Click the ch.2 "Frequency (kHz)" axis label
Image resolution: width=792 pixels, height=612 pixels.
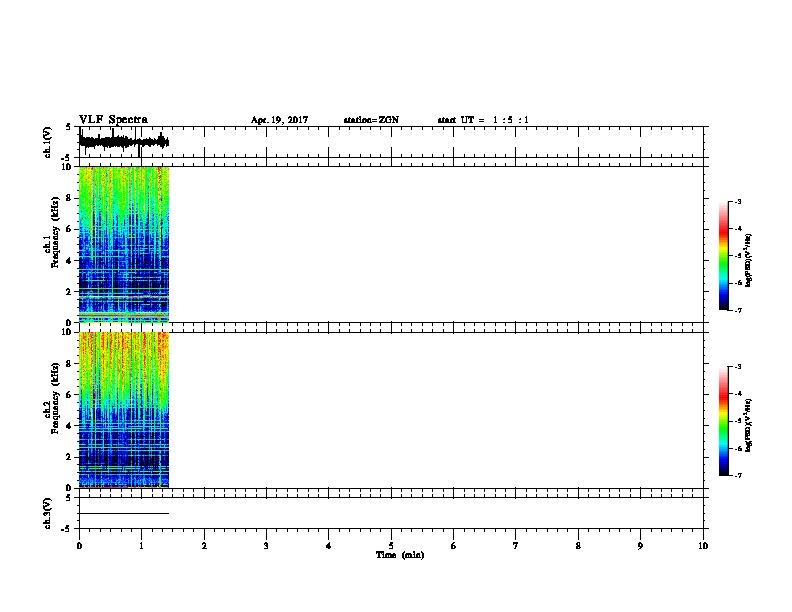55,399
